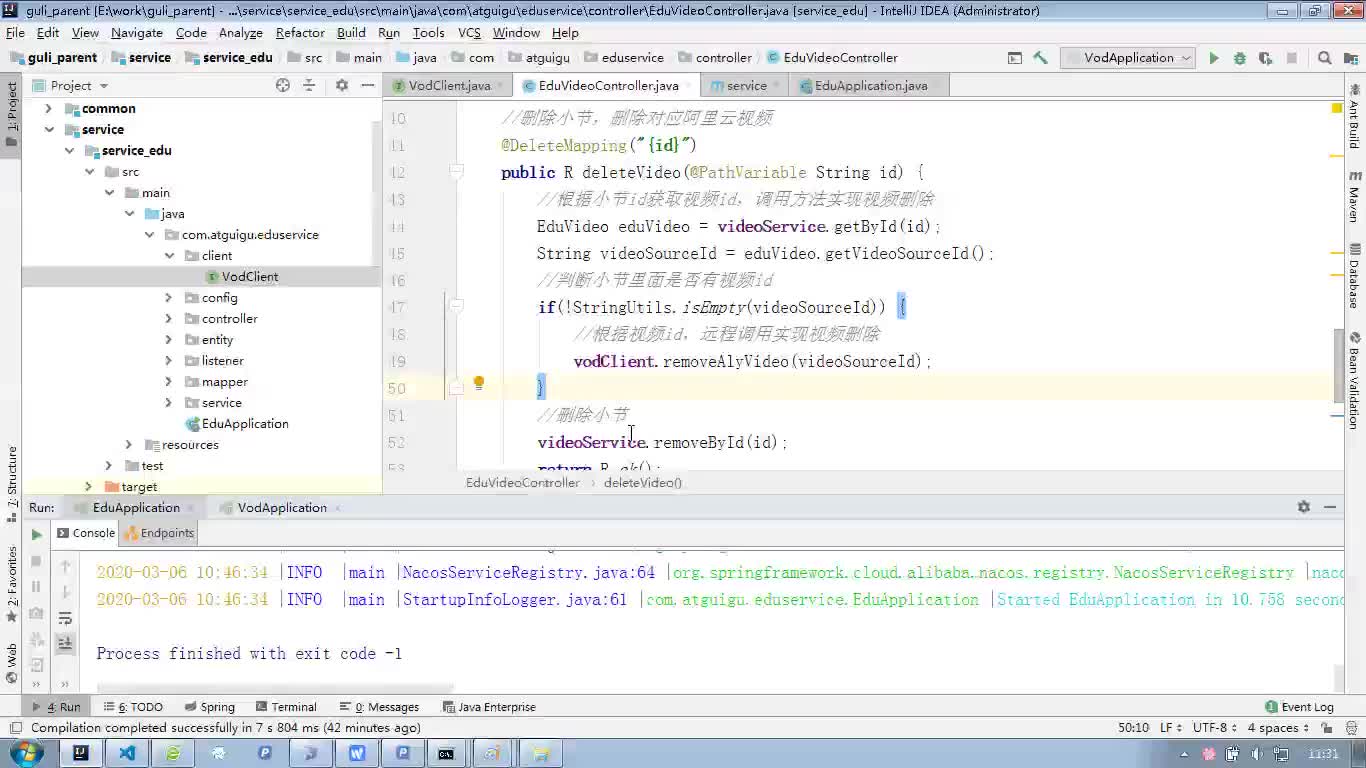The height and width of the screenshot is (768, 1366).
Task: Open the Maven side tool window
Action: 1355,196
